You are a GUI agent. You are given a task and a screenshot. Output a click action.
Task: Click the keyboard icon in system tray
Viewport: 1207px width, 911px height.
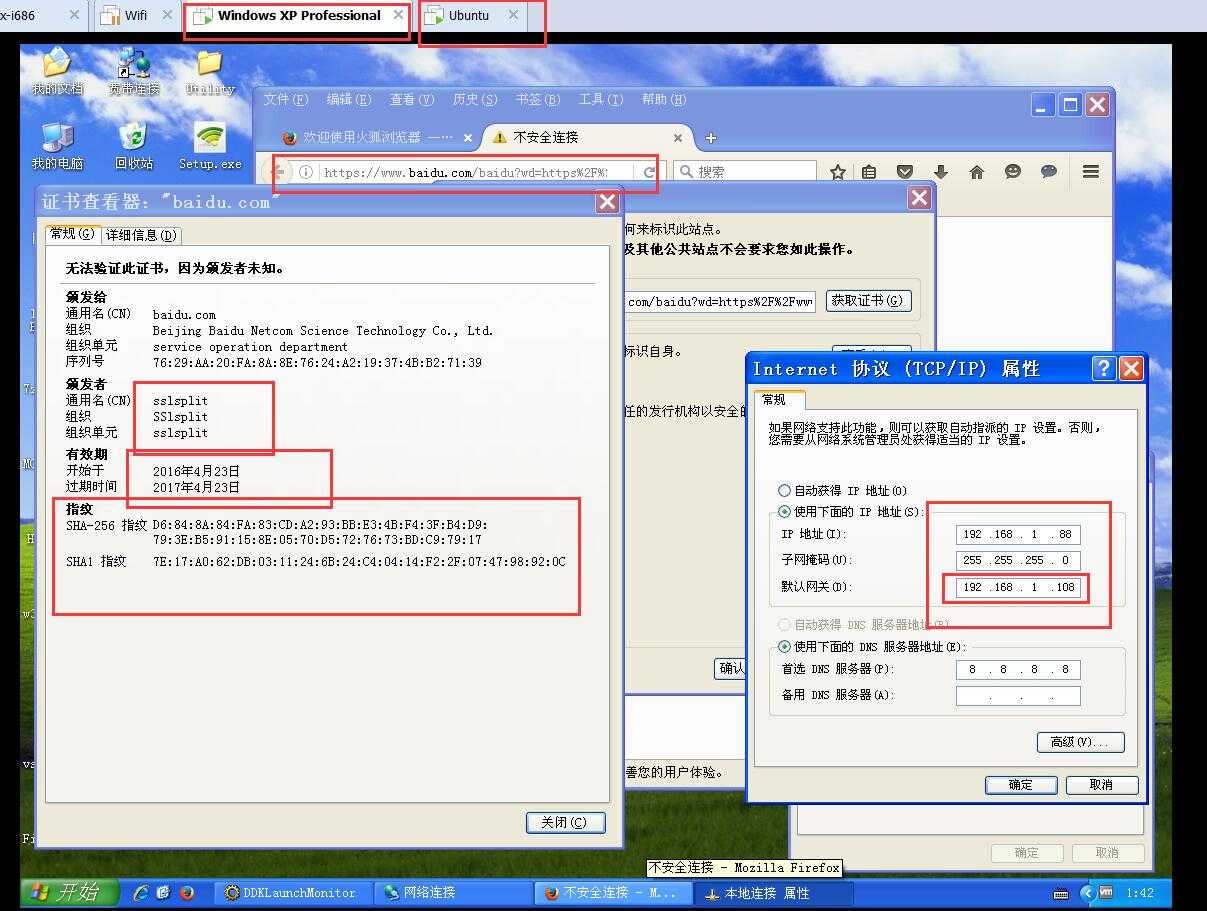1060,893
